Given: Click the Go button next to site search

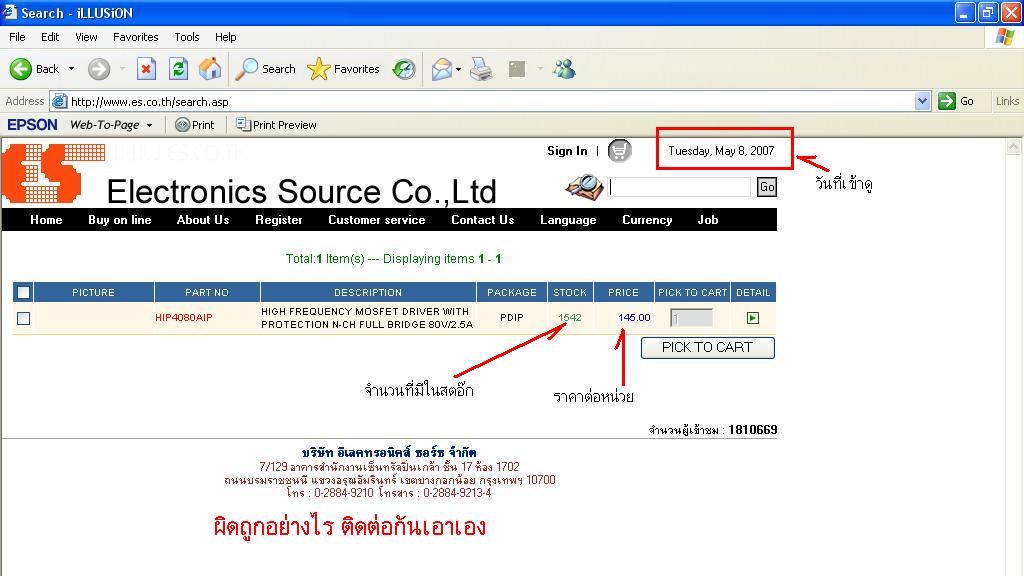Looking at the screenshot, I should point(767,187).
